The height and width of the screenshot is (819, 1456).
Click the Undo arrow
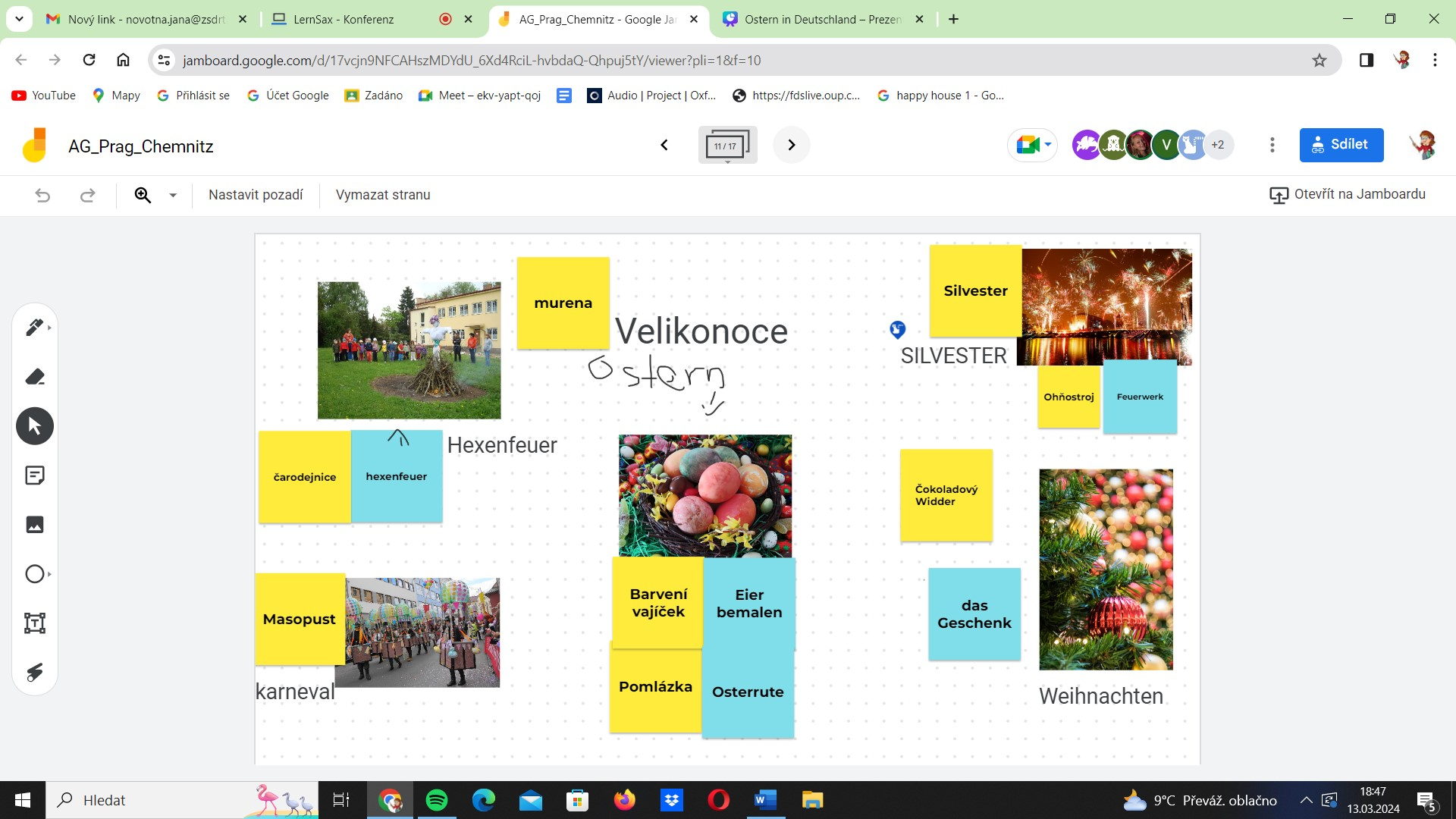(x=42, y=196)
